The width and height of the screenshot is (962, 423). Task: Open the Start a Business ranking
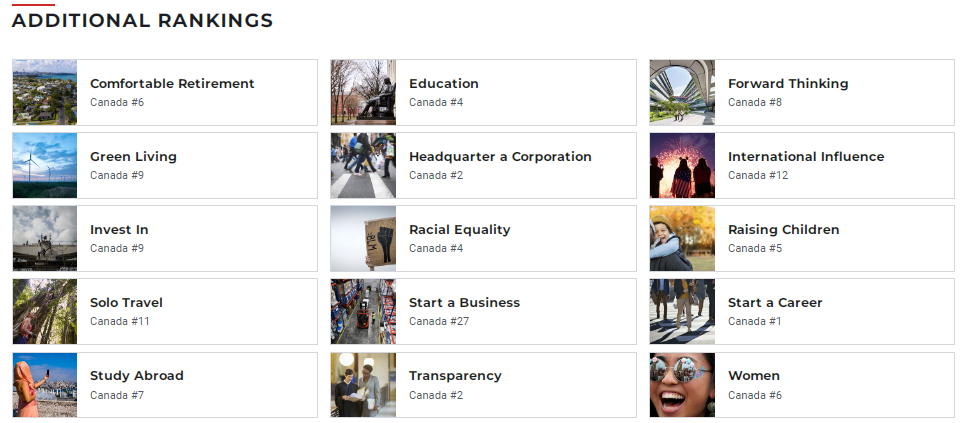464,303
